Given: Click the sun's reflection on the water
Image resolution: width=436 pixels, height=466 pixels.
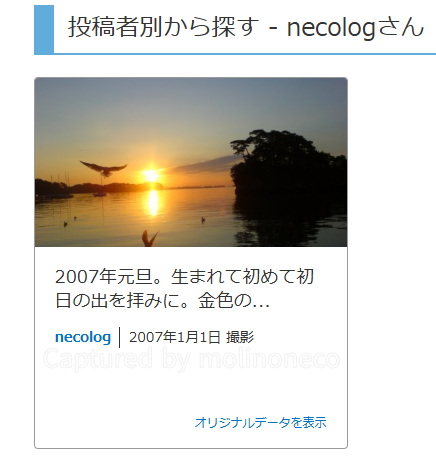Looking at the screenshot, I should (x=153, y=203).
